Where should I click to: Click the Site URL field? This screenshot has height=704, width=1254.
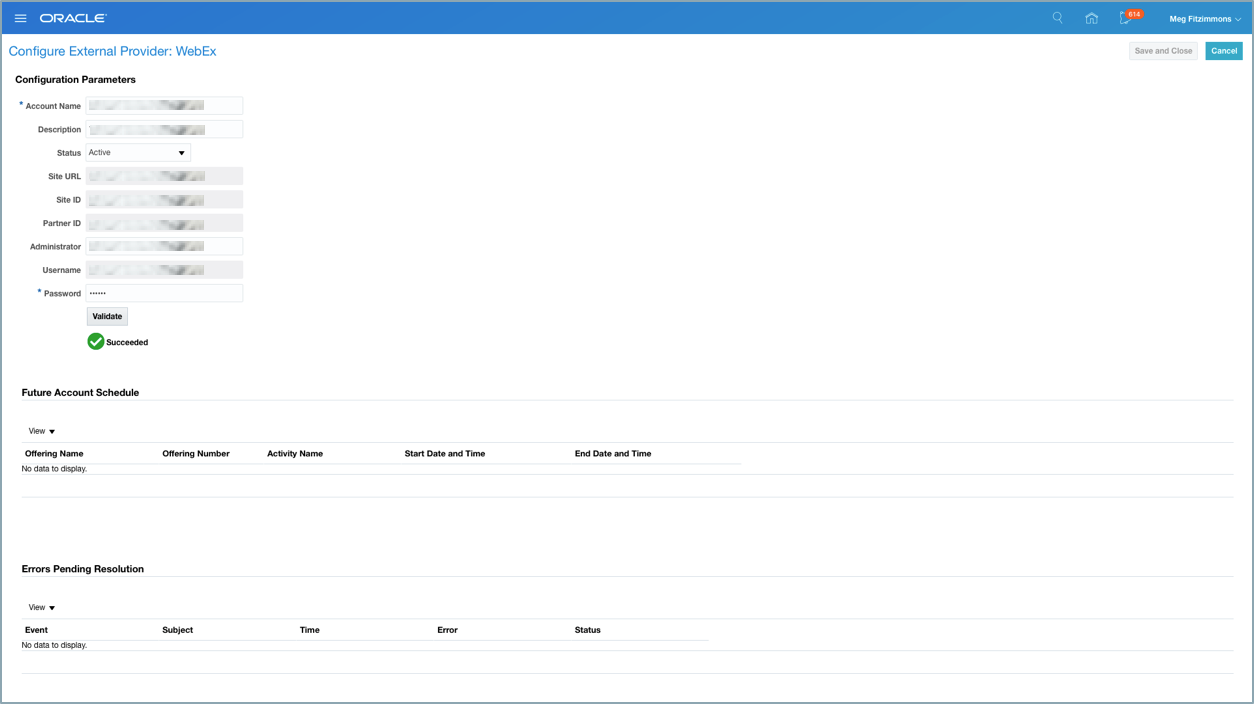164,176
